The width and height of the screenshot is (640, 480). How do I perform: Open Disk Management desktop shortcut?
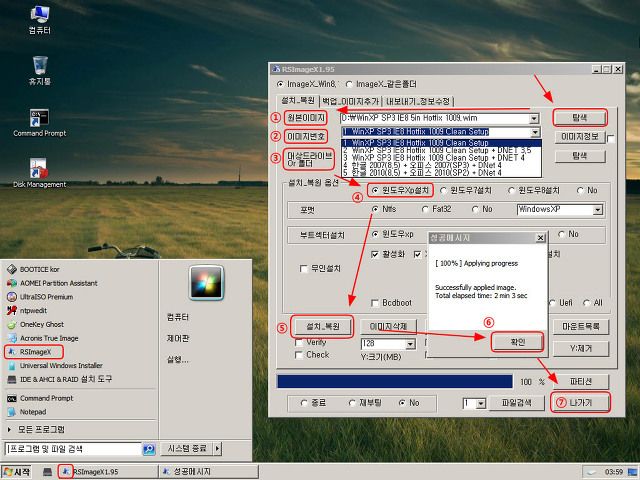[39, 173]
